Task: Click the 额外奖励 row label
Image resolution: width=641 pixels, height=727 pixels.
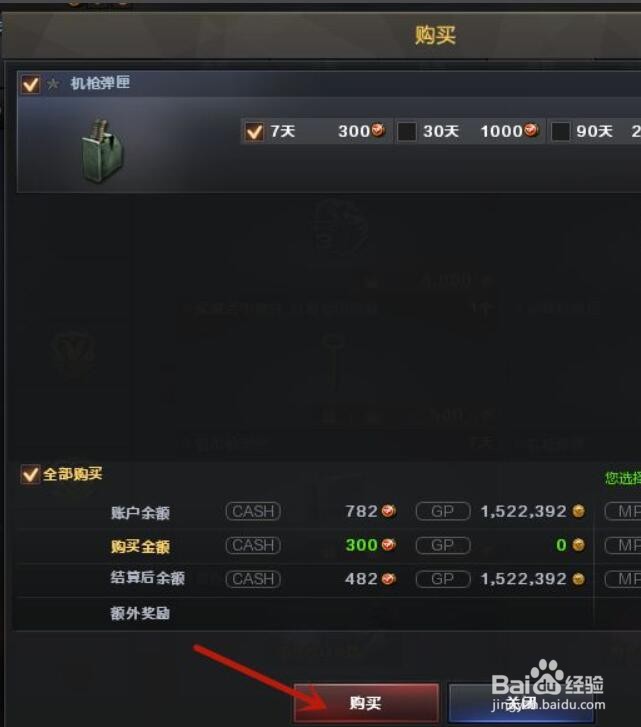Action: (140, 613)
